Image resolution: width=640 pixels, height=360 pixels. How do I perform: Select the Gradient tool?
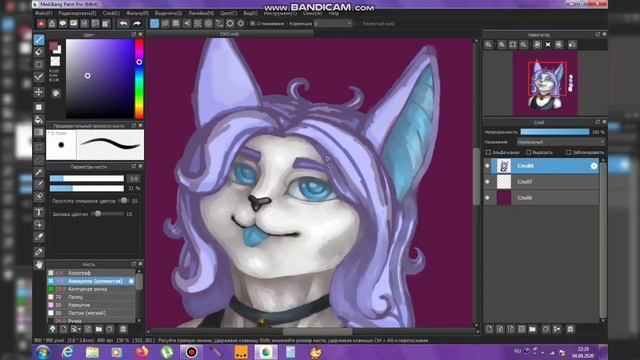pyautogui.click(x=39, y=133)
